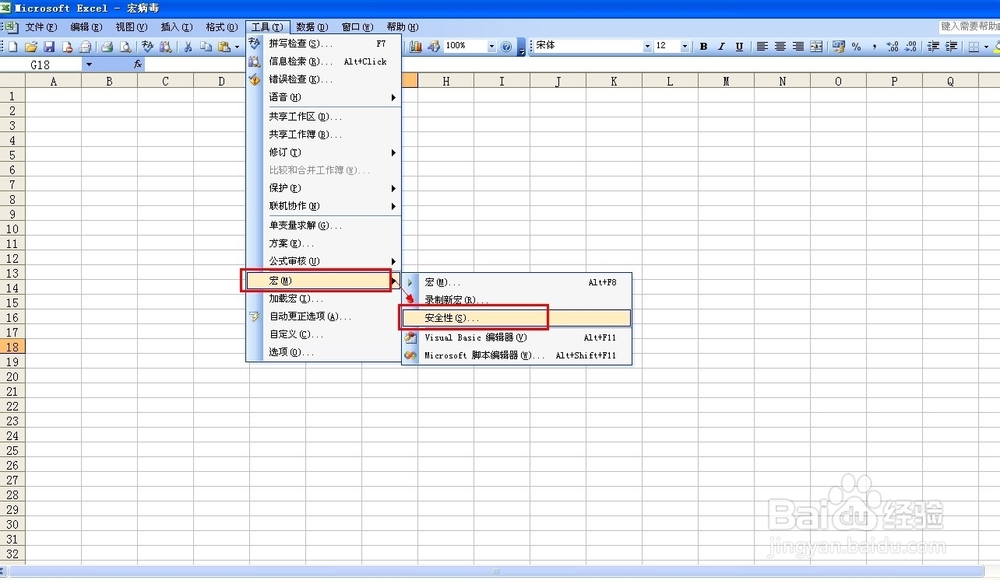Click the Help question mark icon
1000x580 pixels.
pos(506,47)
